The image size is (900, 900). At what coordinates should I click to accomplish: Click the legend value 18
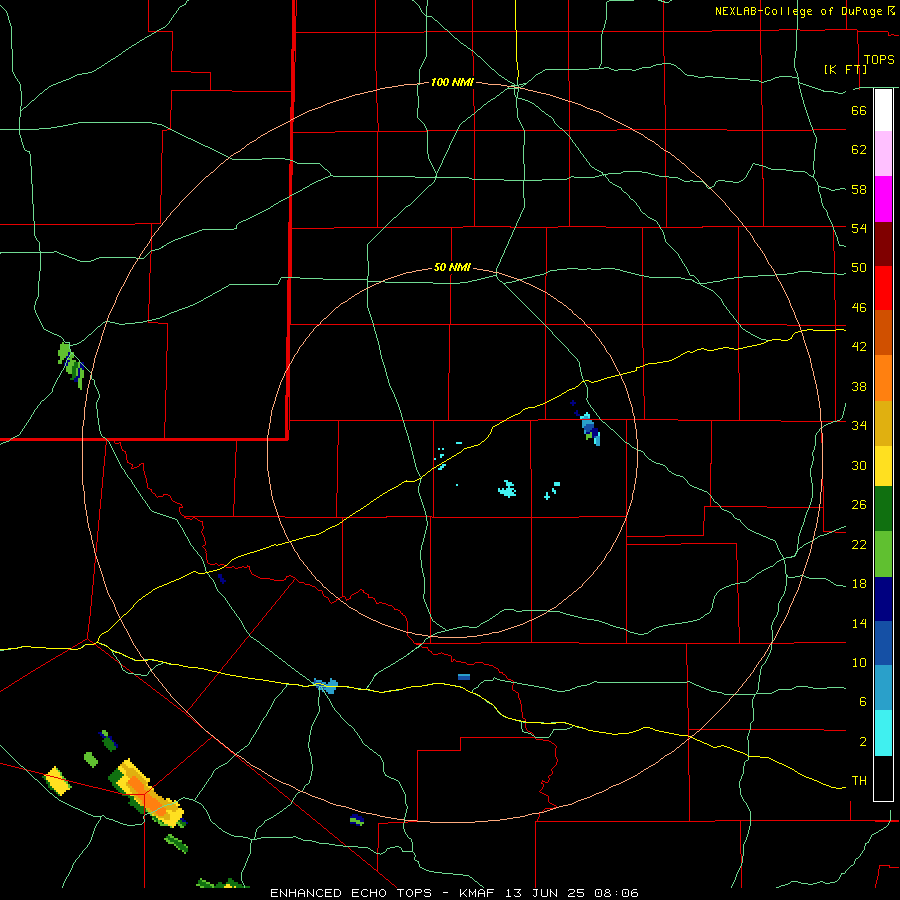click(x=859, y=584)
